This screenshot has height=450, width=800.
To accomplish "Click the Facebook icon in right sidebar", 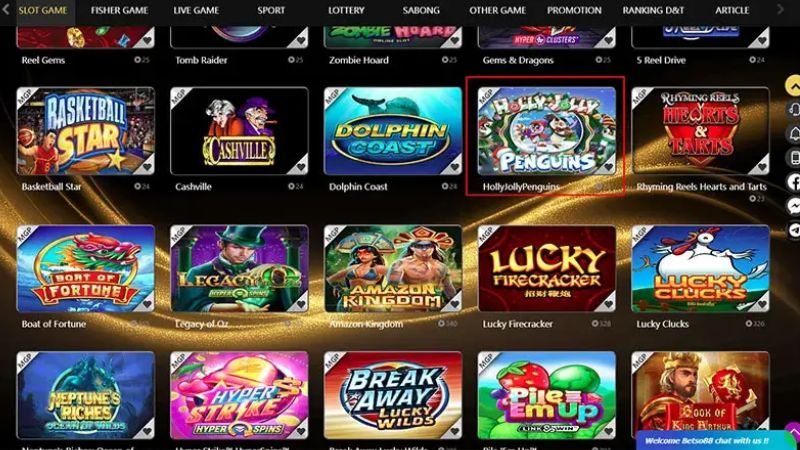I will [x=793, y=182].
